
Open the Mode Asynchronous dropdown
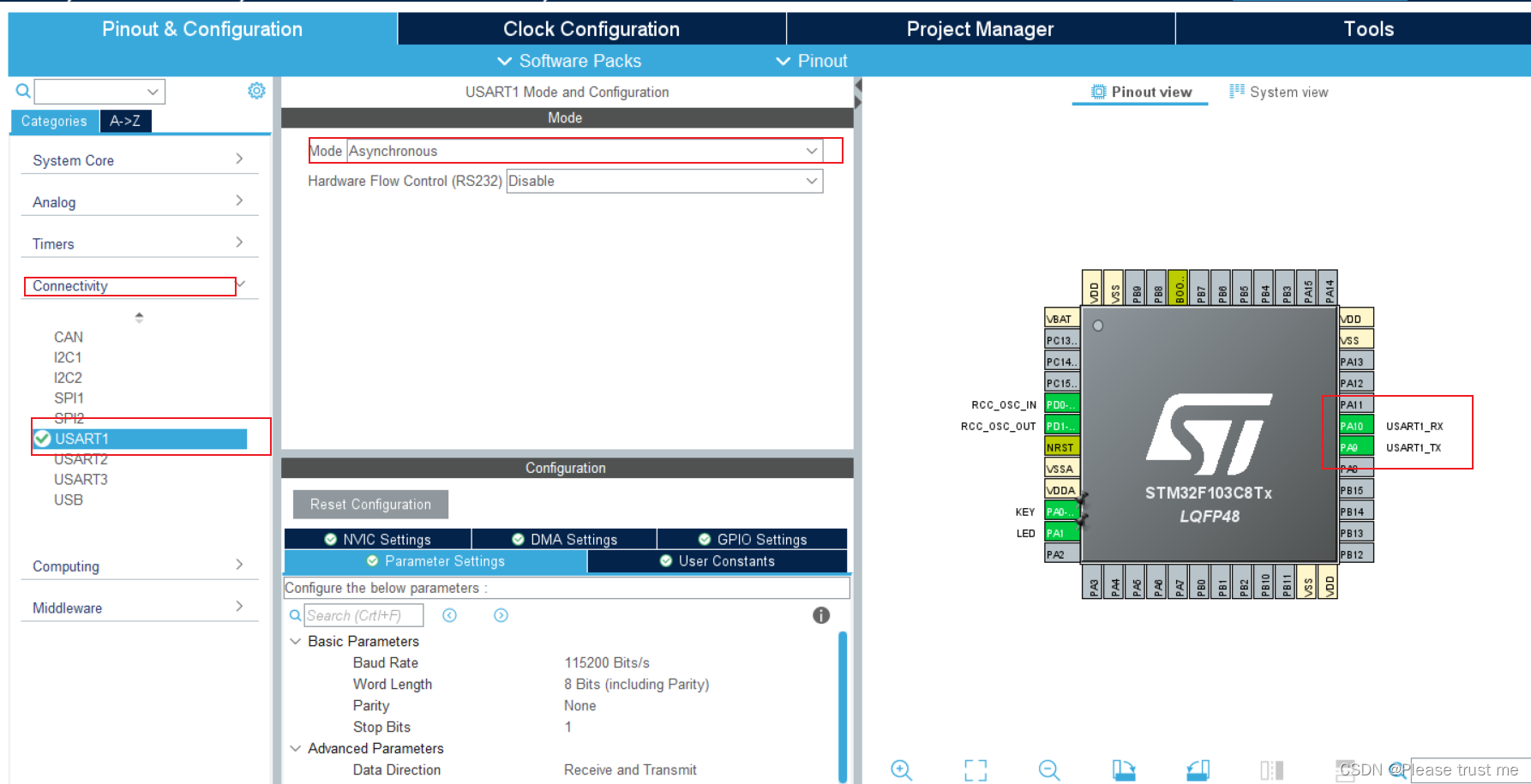coord(583,151)
